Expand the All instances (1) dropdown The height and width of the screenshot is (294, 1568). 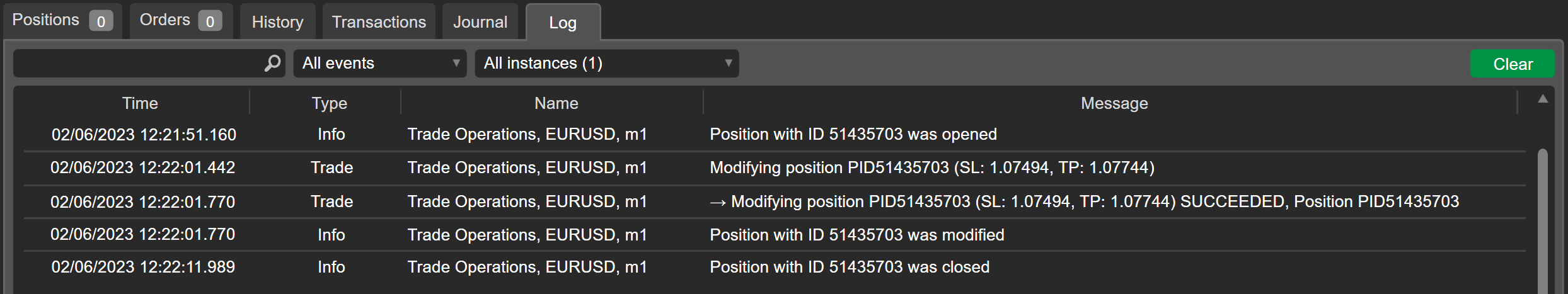606,63
